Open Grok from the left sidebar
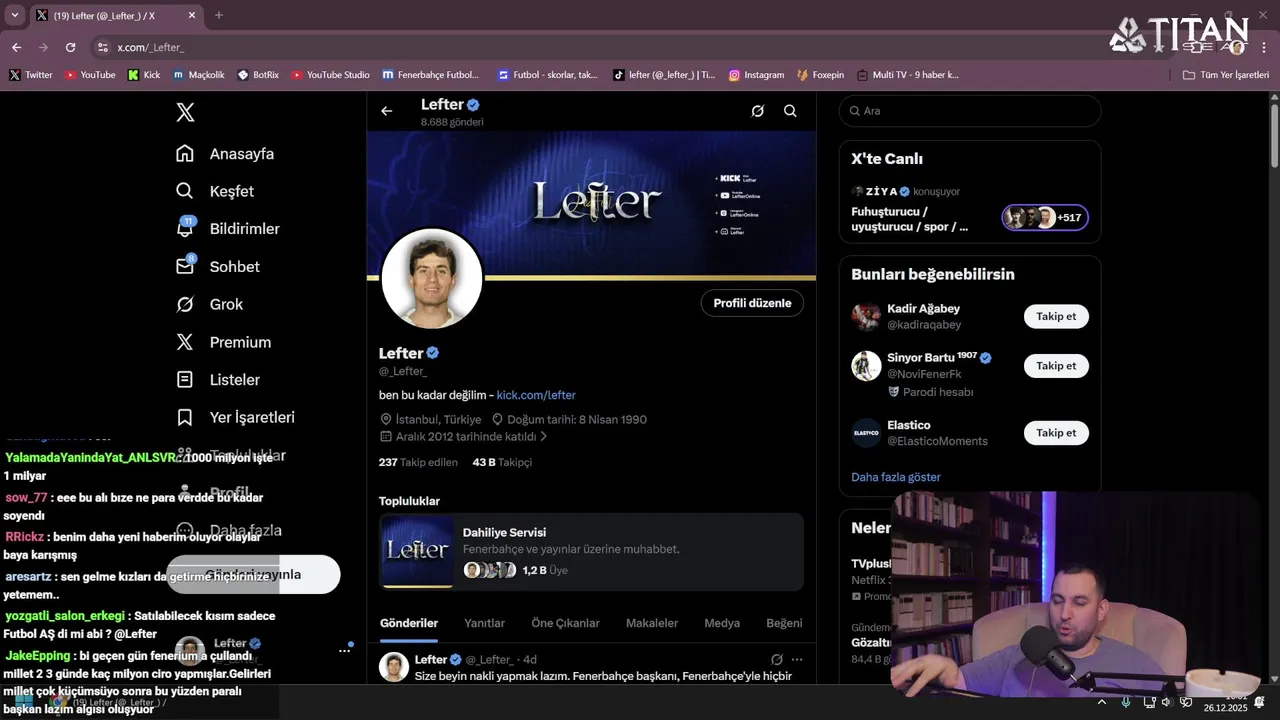1280x720 pixels. (x=209, y=304)
